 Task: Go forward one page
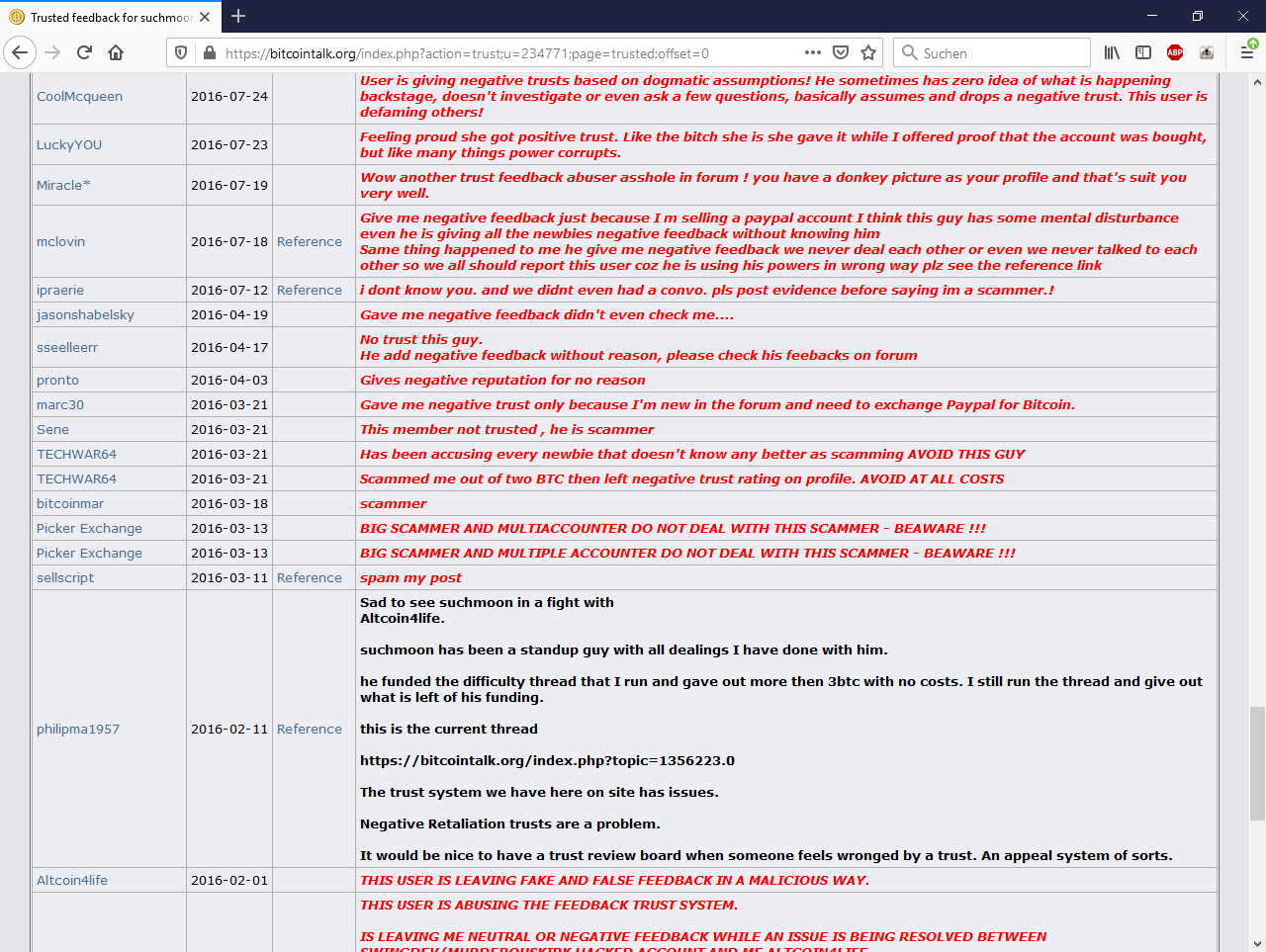pos(52,52)
